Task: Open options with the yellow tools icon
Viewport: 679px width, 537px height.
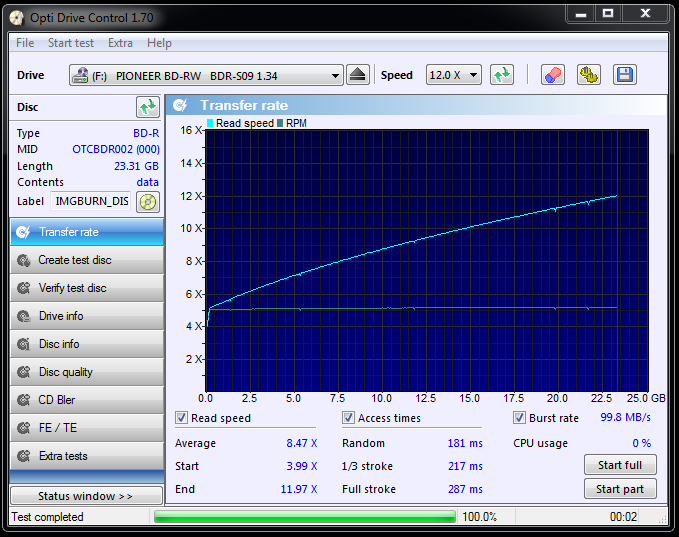Action: (589, 75)
